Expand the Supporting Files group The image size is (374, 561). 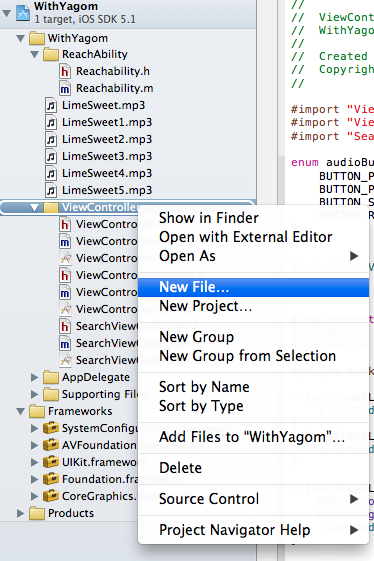tap(34, 394)
